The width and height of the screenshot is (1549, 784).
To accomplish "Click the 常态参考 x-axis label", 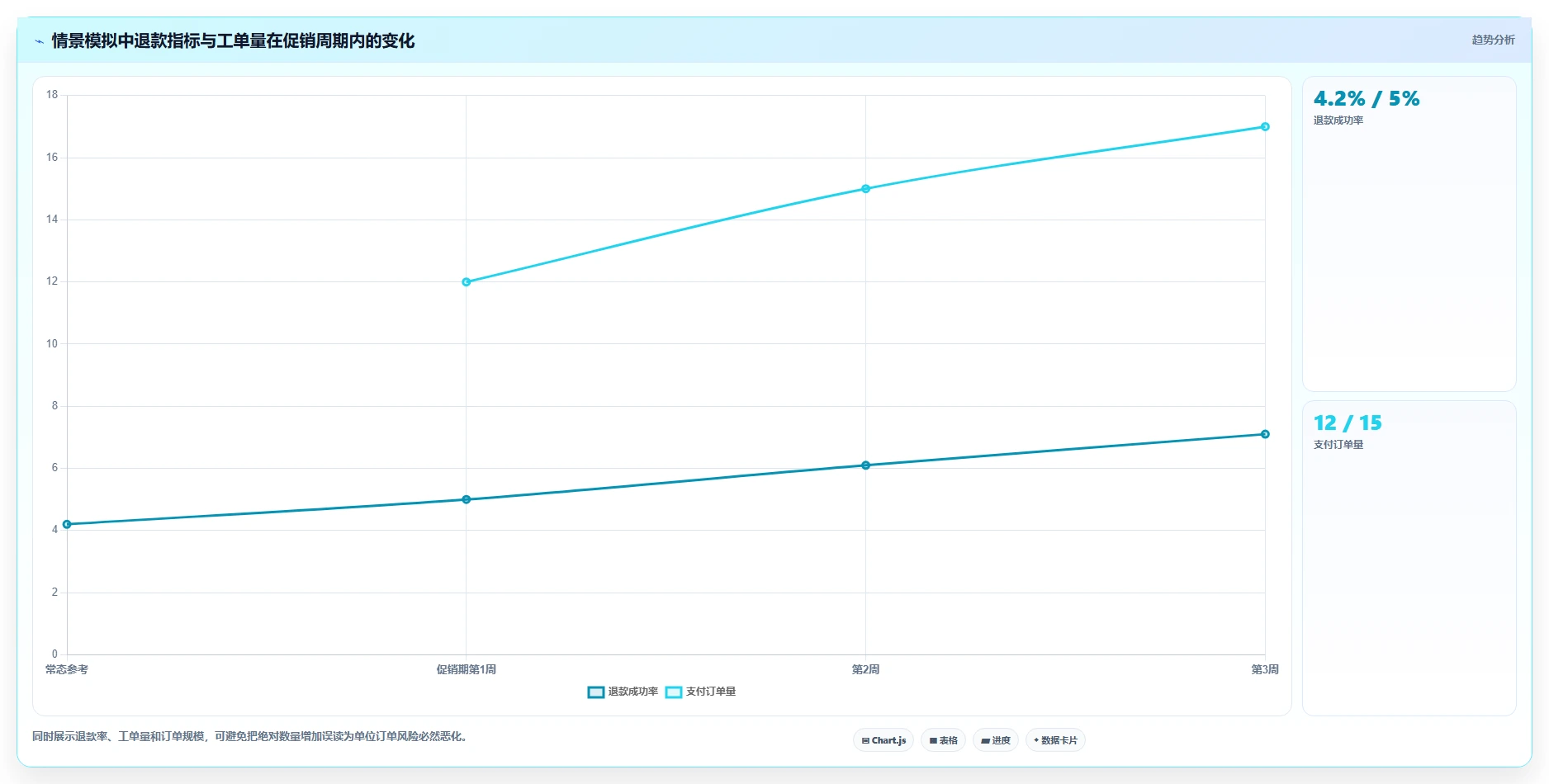I will [x=67, y=669].
